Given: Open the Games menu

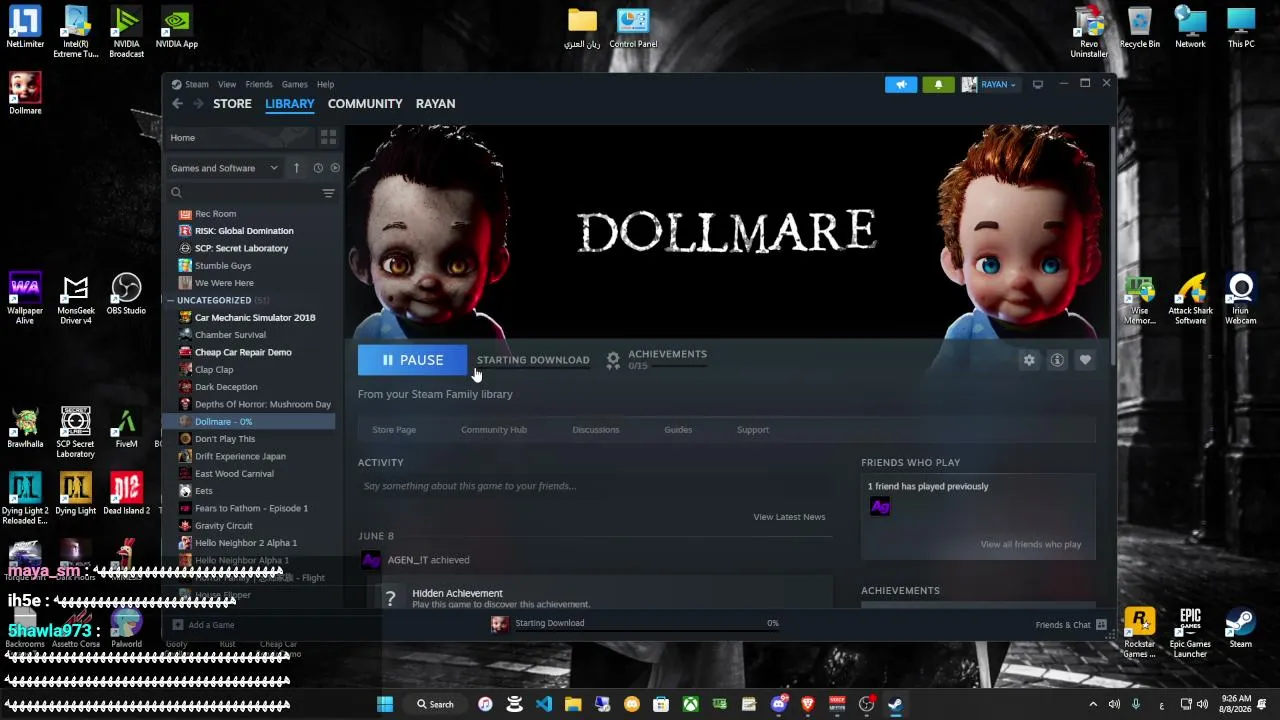Looking at the screenshot, I should pyautogui.click(x=294, y=85).
